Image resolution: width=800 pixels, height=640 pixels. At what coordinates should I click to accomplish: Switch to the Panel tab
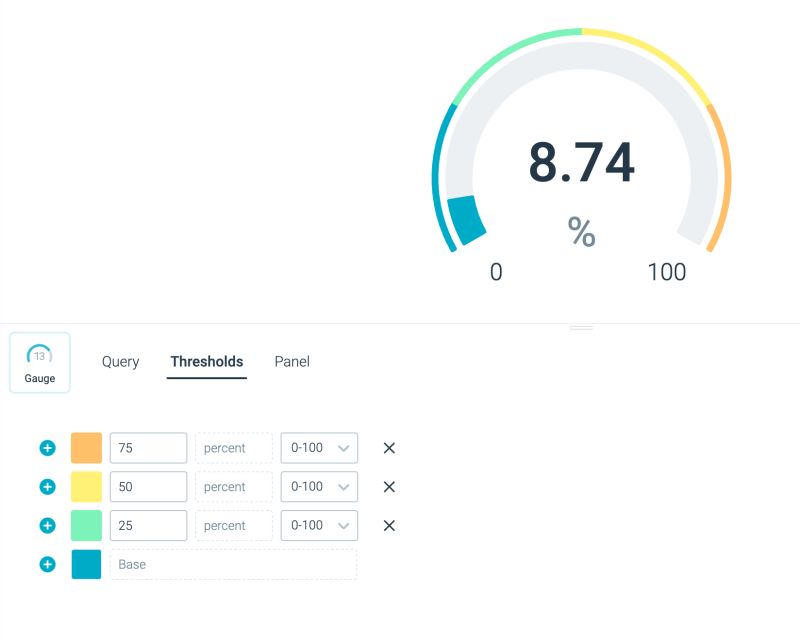coord(291,361)
